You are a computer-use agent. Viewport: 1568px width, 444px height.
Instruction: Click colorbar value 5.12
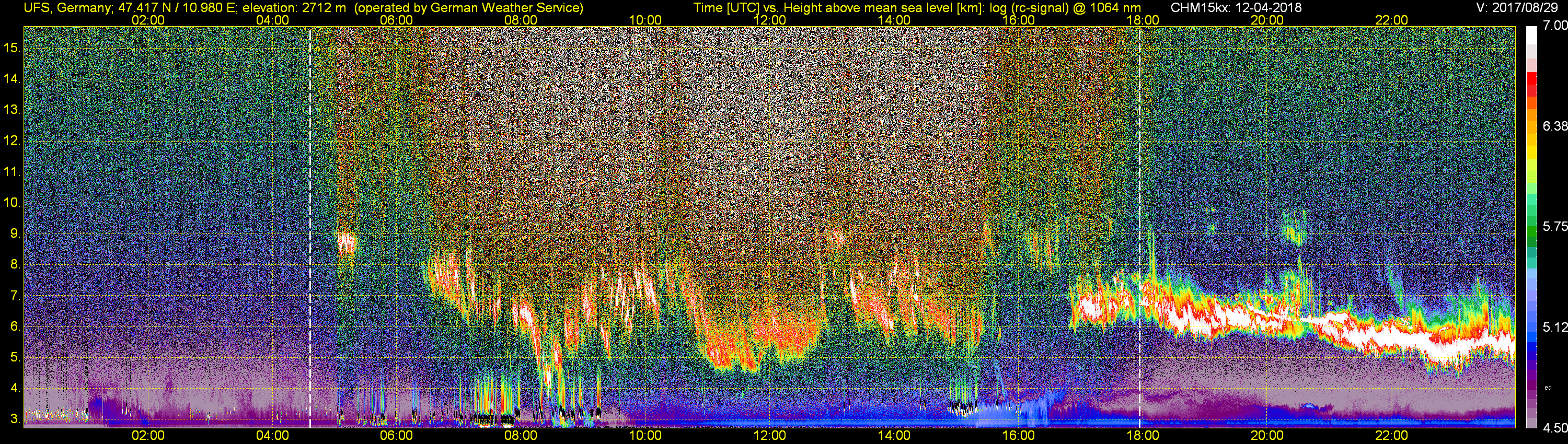[x=1554, y=327]
